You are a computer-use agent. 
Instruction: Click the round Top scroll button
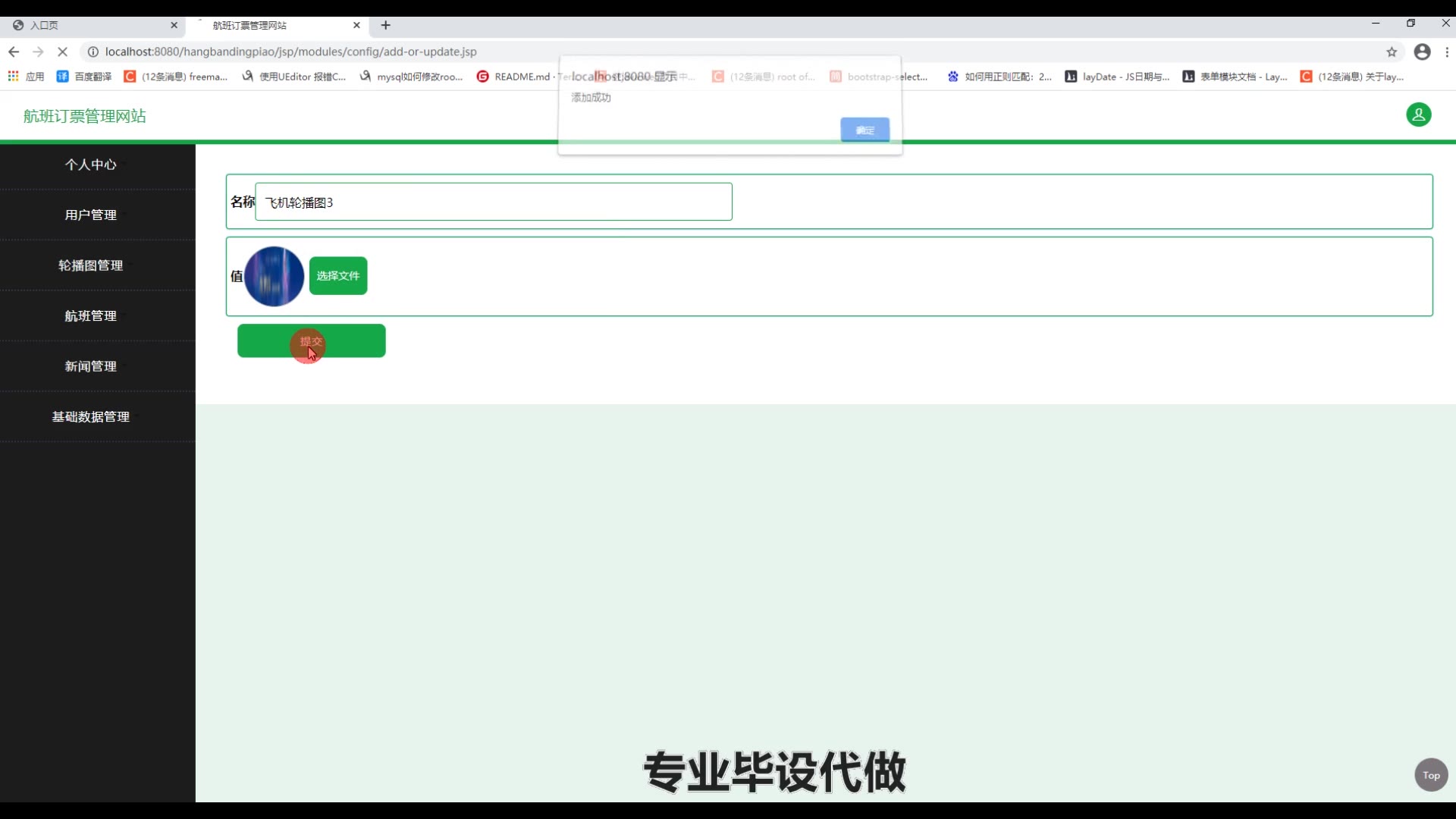click(x=1430, y=774)
